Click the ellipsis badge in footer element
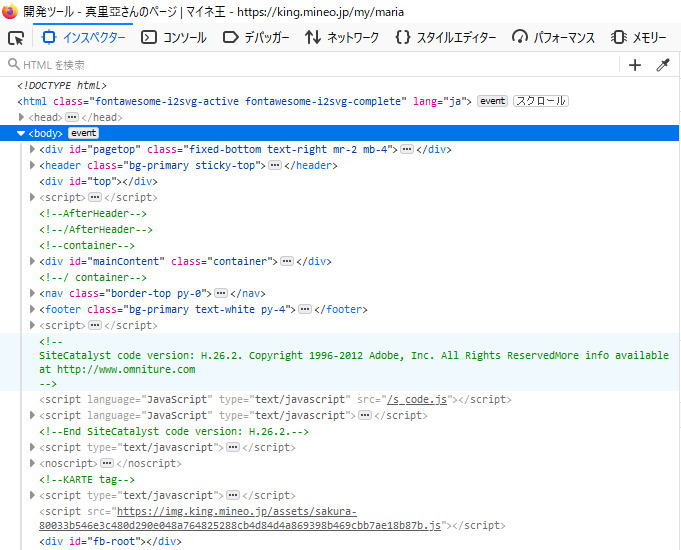This screenshot has height=550, width=681. coord(305,309)
